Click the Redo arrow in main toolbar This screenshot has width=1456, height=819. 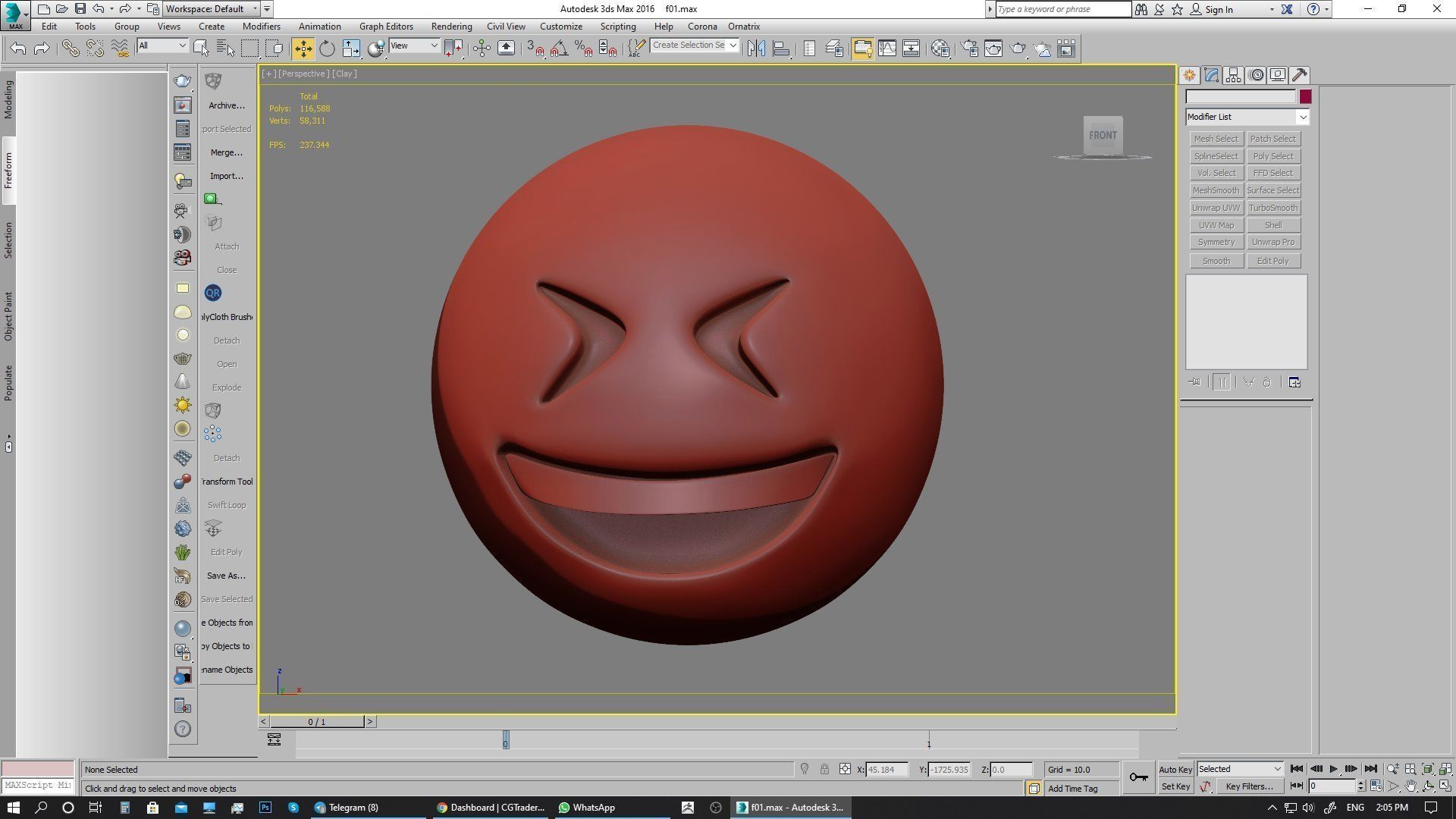42,49
